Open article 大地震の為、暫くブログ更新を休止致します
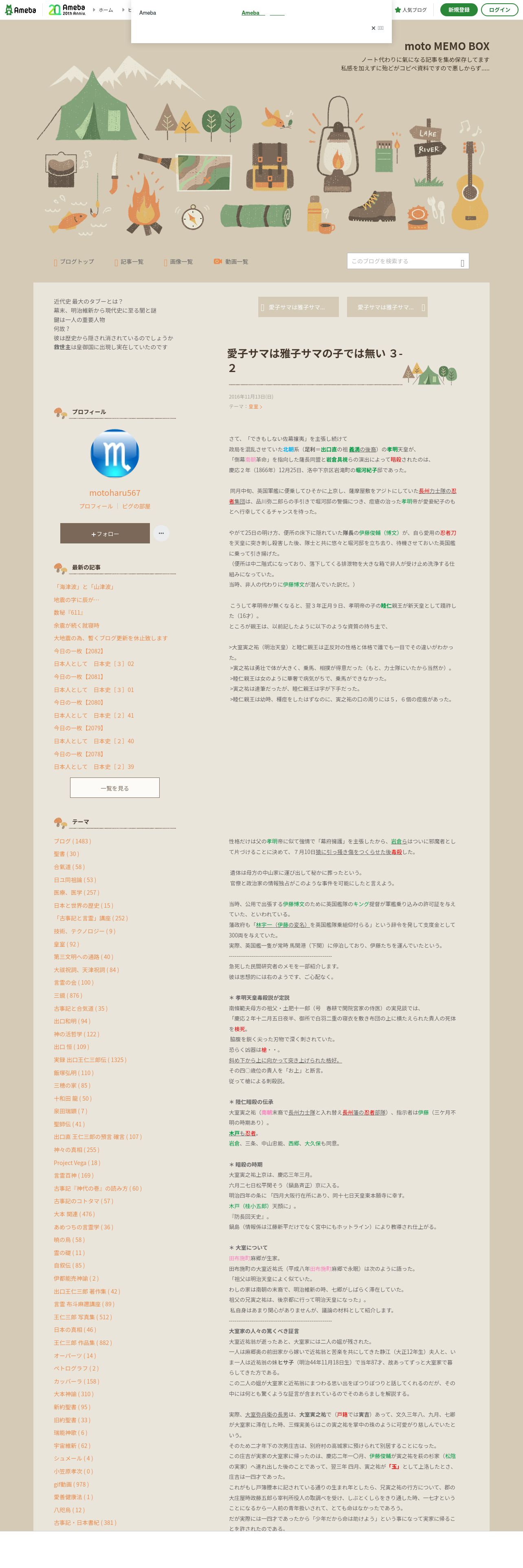The height and width of the screenshot is (1568, 523). pyautogui.click(x=110, y=639)
